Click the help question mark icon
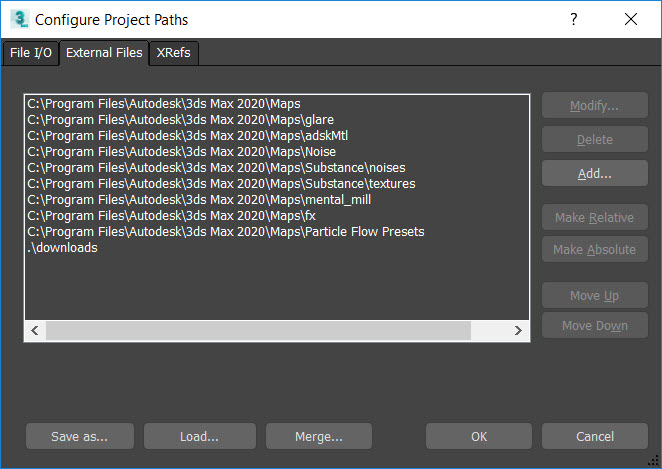The width and height of the screenshot is (662, 469). [574, 19]
